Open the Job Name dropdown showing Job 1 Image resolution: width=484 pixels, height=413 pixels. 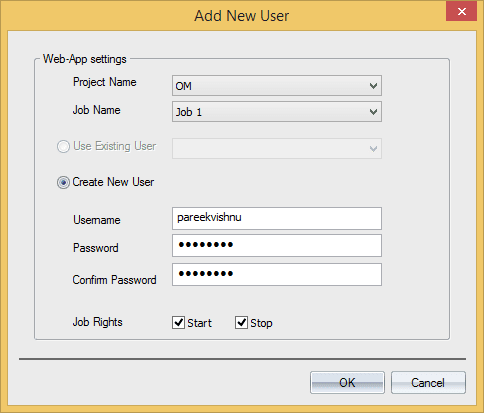pos(277,112)
